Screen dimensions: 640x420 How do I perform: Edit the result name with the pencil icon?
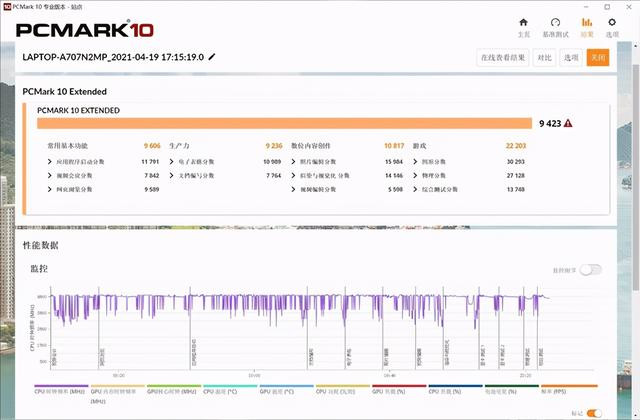pyautogui.click(x=211, y=57)
